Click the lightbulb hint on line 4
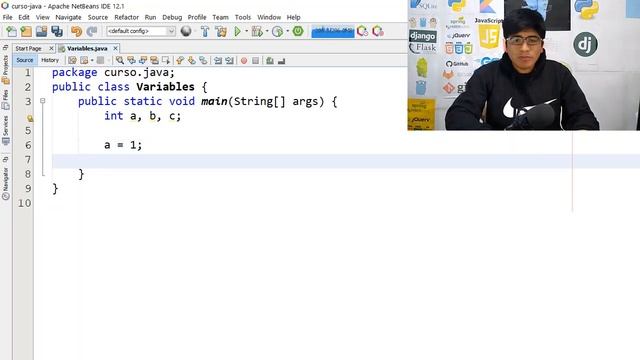Image resolution: width=640 pixels, height=360 pixels. pos(30,118)
